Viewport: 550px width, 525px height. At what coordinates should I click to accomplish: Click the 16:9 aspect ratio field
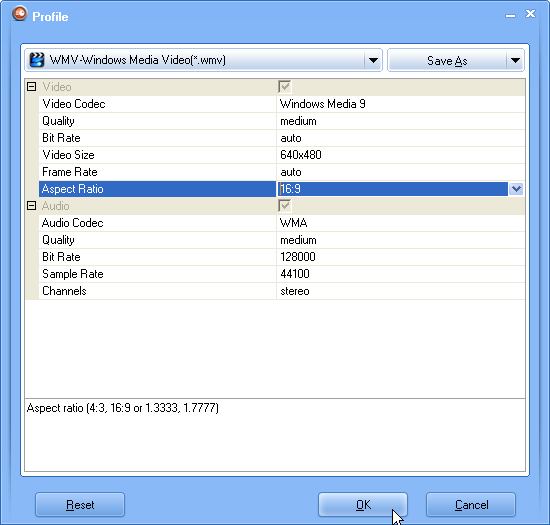[393, 189]
